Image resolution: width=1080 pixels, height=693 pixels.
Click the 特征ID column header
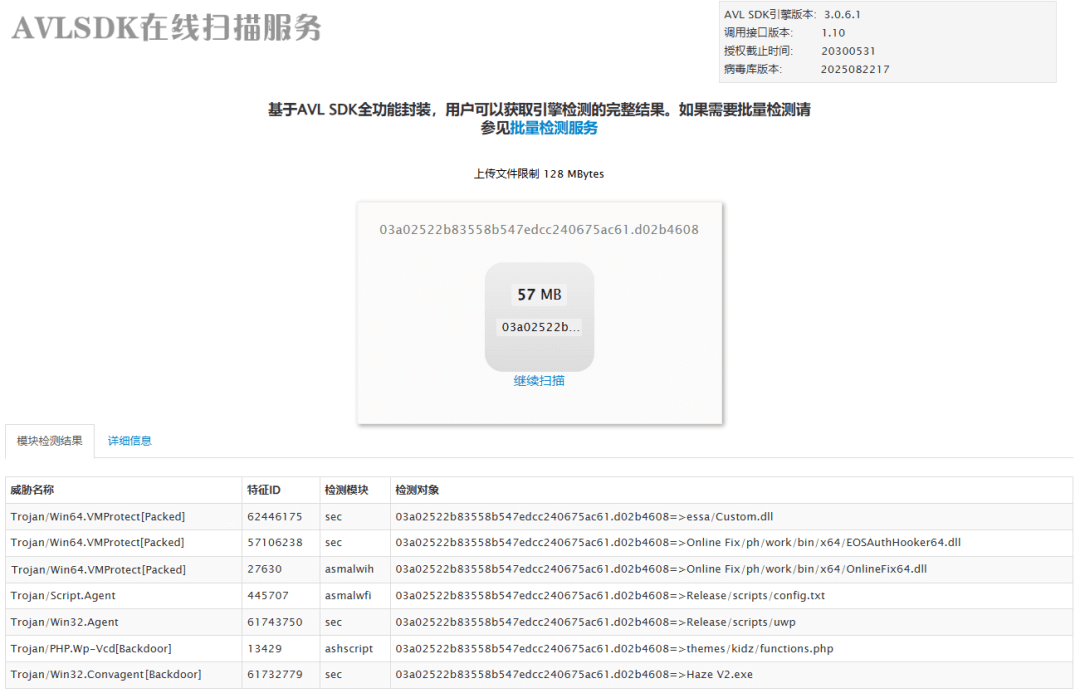(x=264, y=490)
